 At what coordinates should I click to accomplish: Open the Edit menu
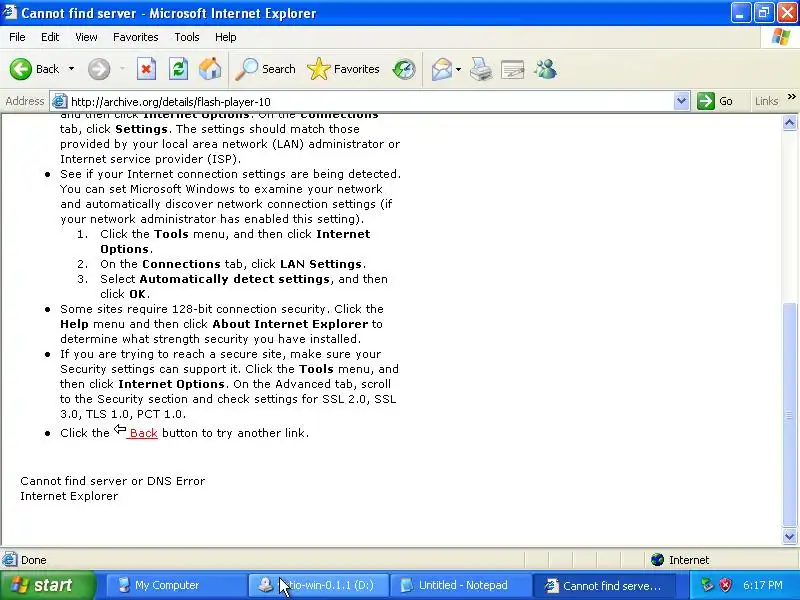(50, 37)
